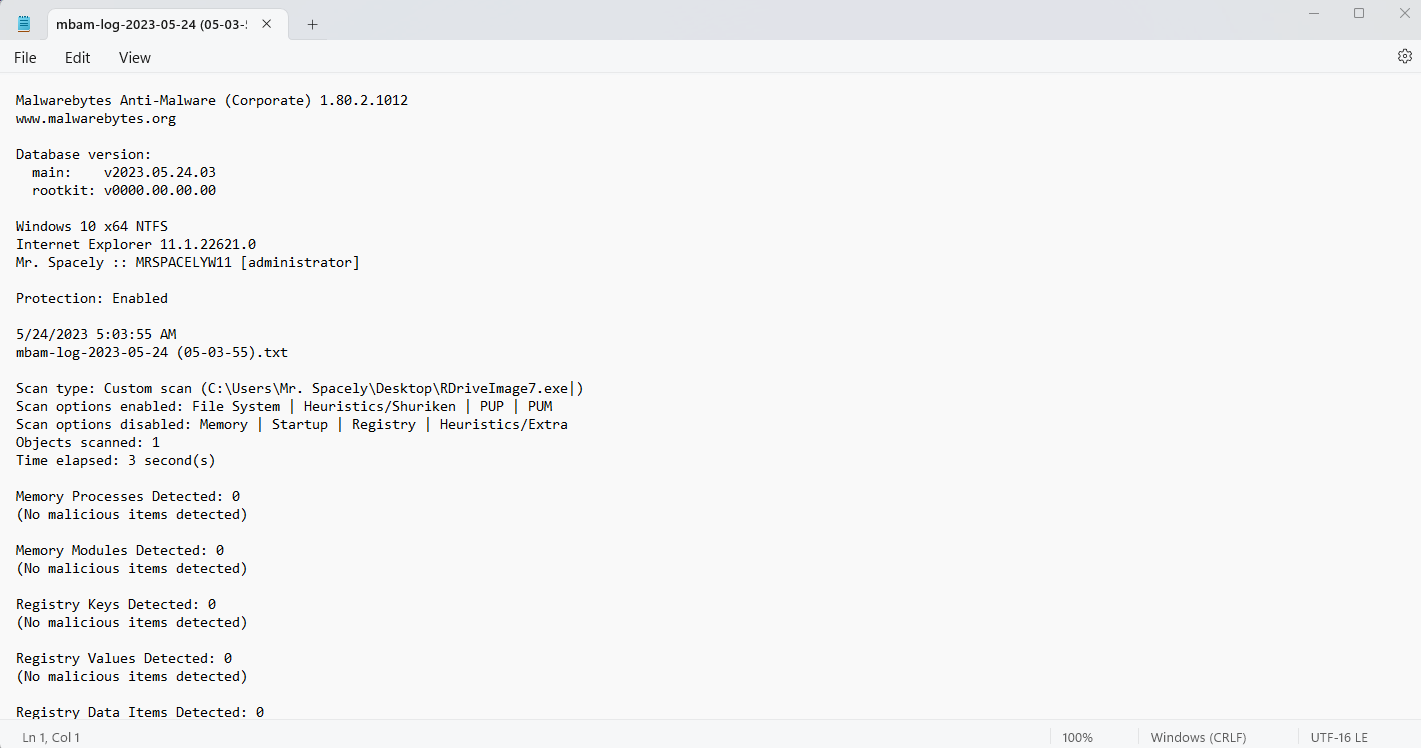
Task: Click the Malwarebytes Anti-Malware version line
Action: pos(212,101)
